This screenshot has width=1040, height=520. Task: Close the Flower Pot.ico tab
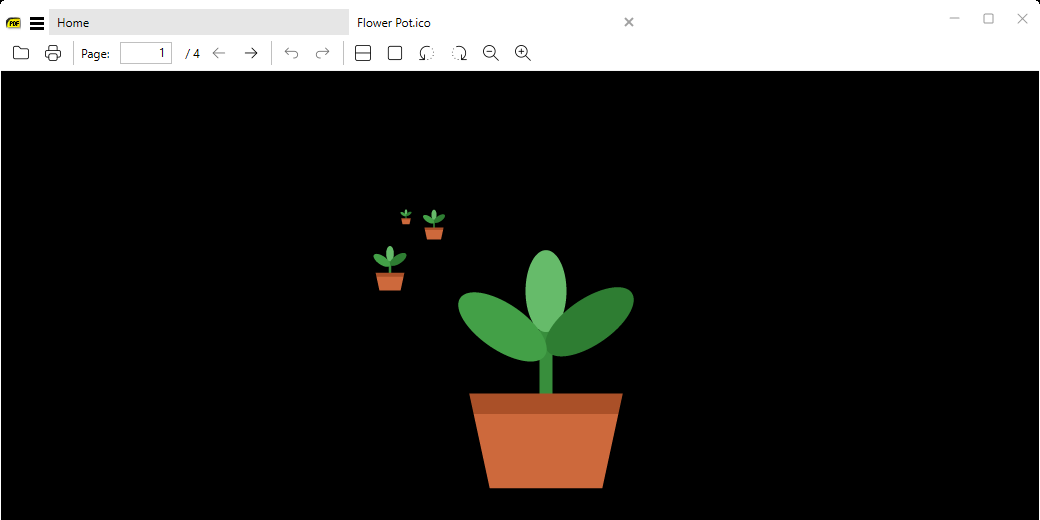[x=629, y=22]
